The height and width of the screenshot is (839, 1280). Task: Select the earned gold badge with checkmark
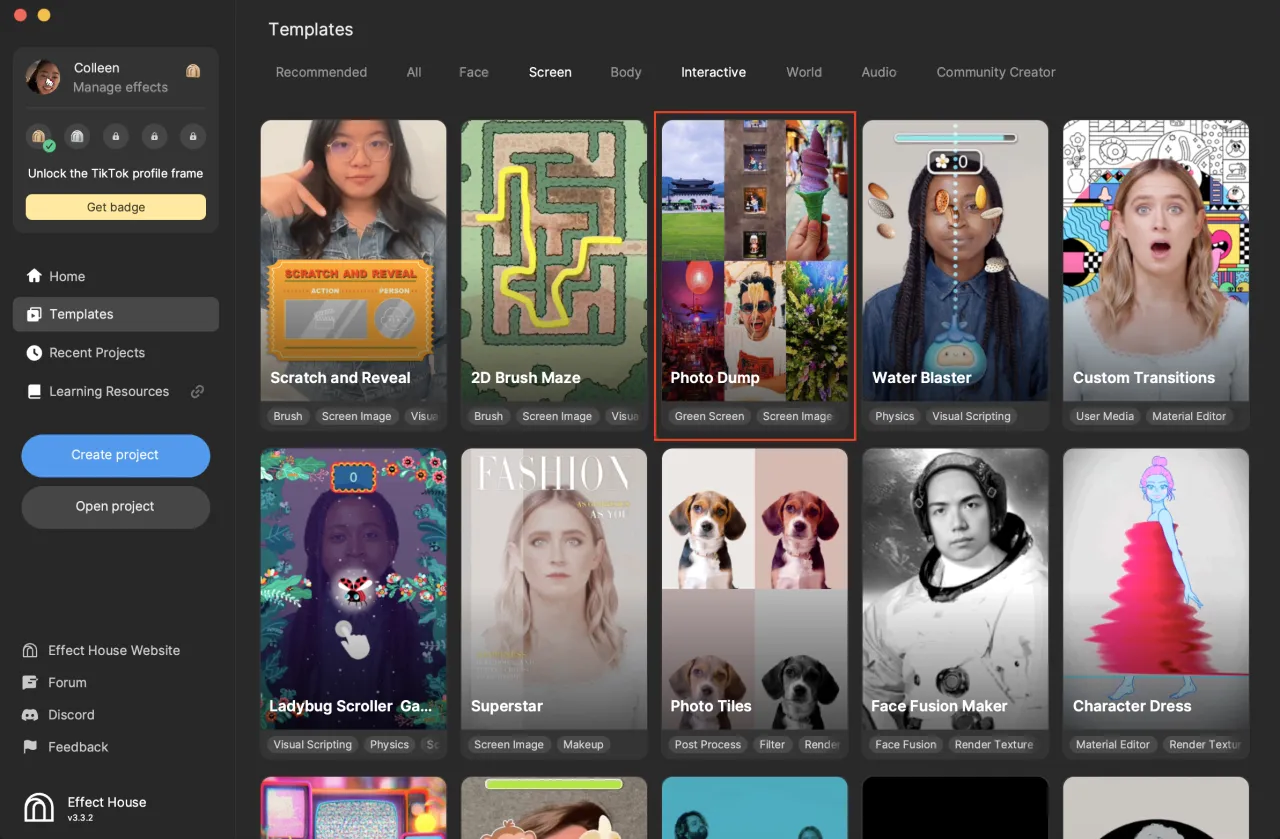pyautogui.click(x=36, y=136)
